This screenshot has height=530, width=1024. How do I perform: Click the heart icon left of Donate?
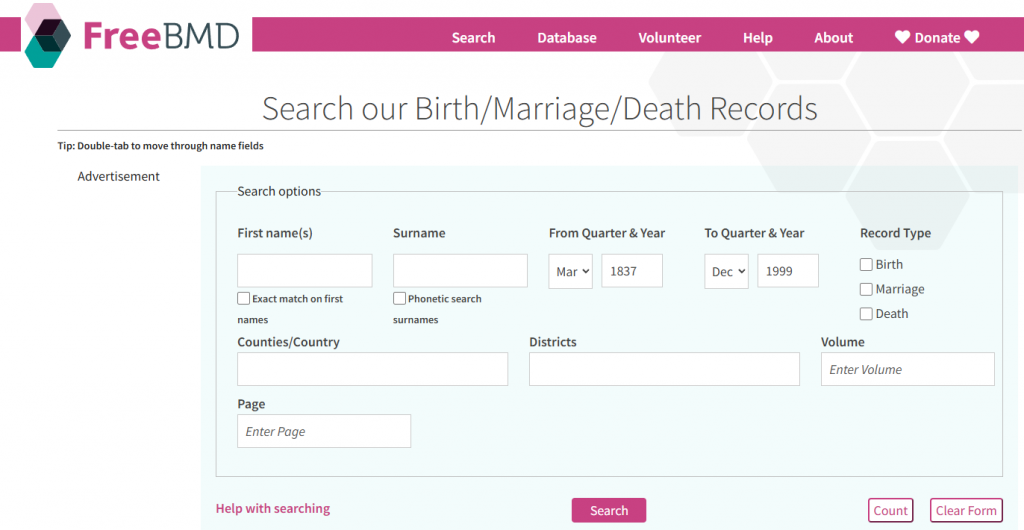pyautogui.click(x=902, y=38)
